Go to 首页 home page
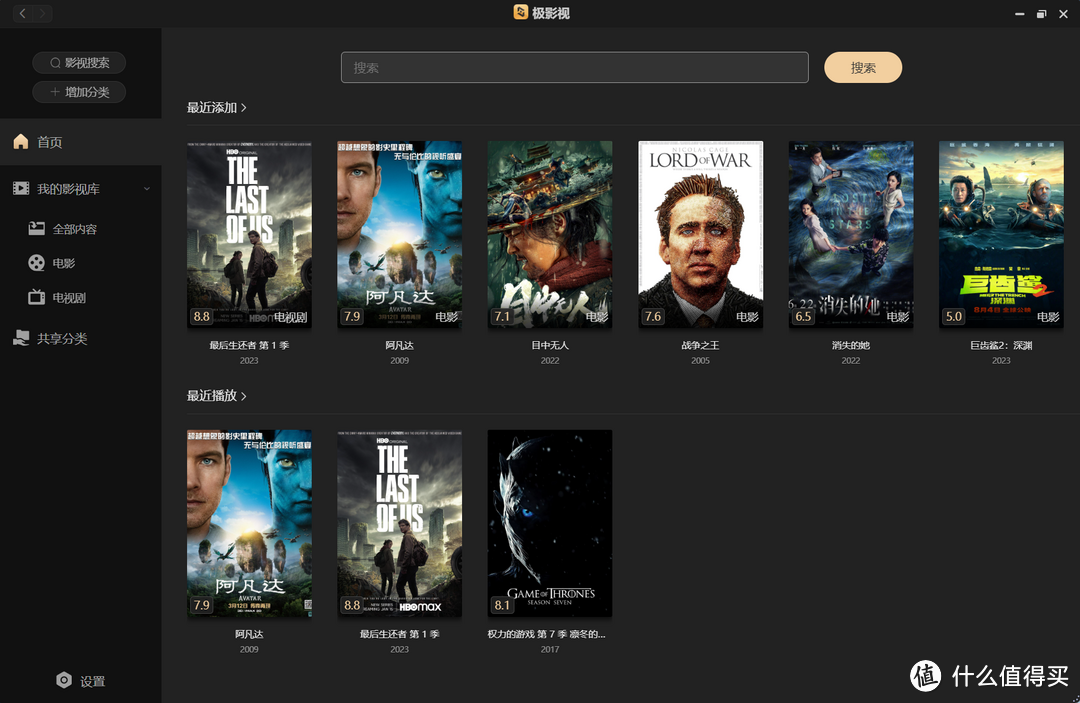The width and height of the screenshot is (1080, 703). 81,142
